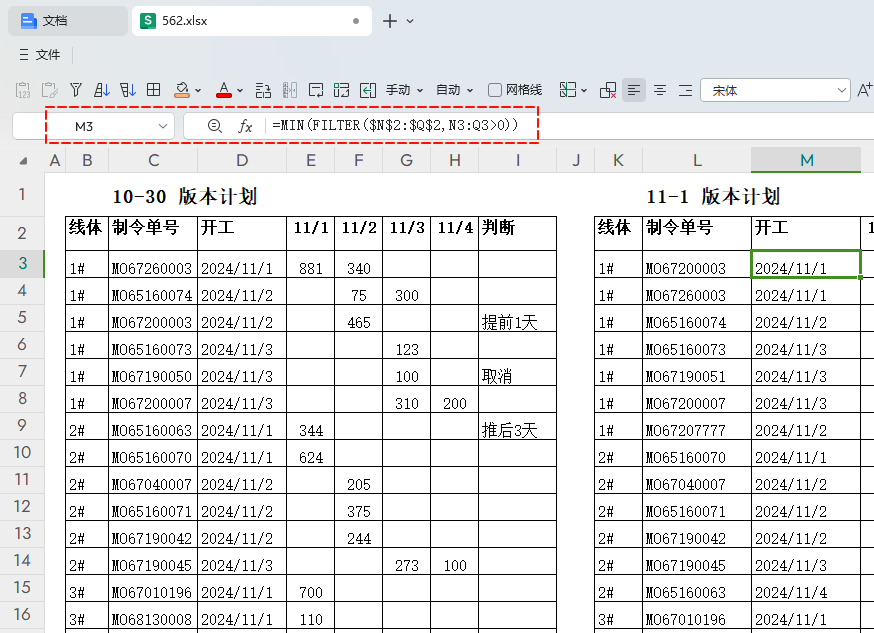
Task: Click the borders grid icon
Action: click(153, 90)
